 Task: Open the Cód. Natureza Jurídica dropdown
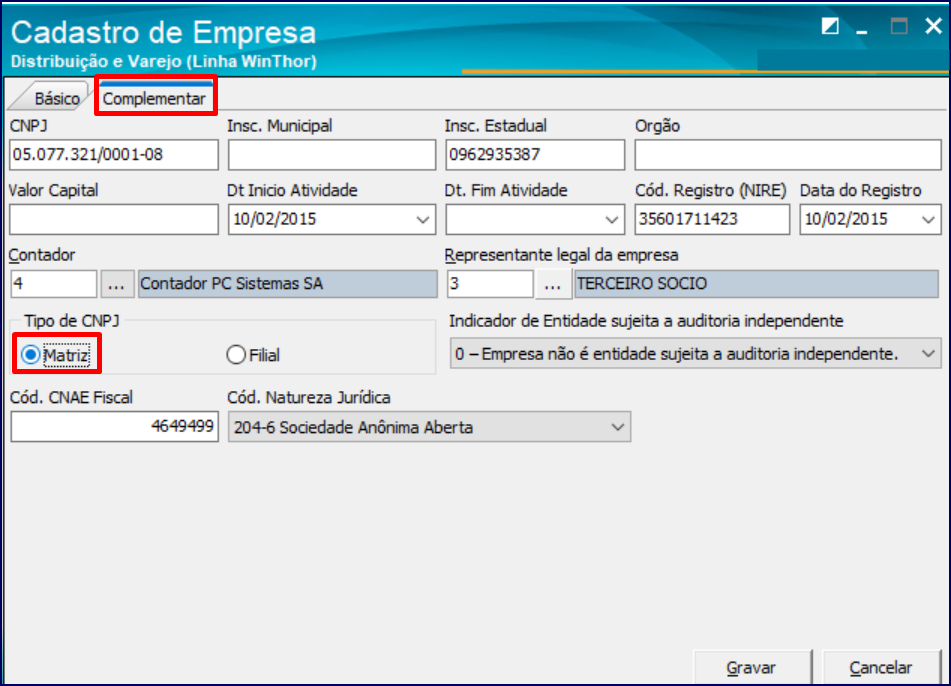[617, 427]
